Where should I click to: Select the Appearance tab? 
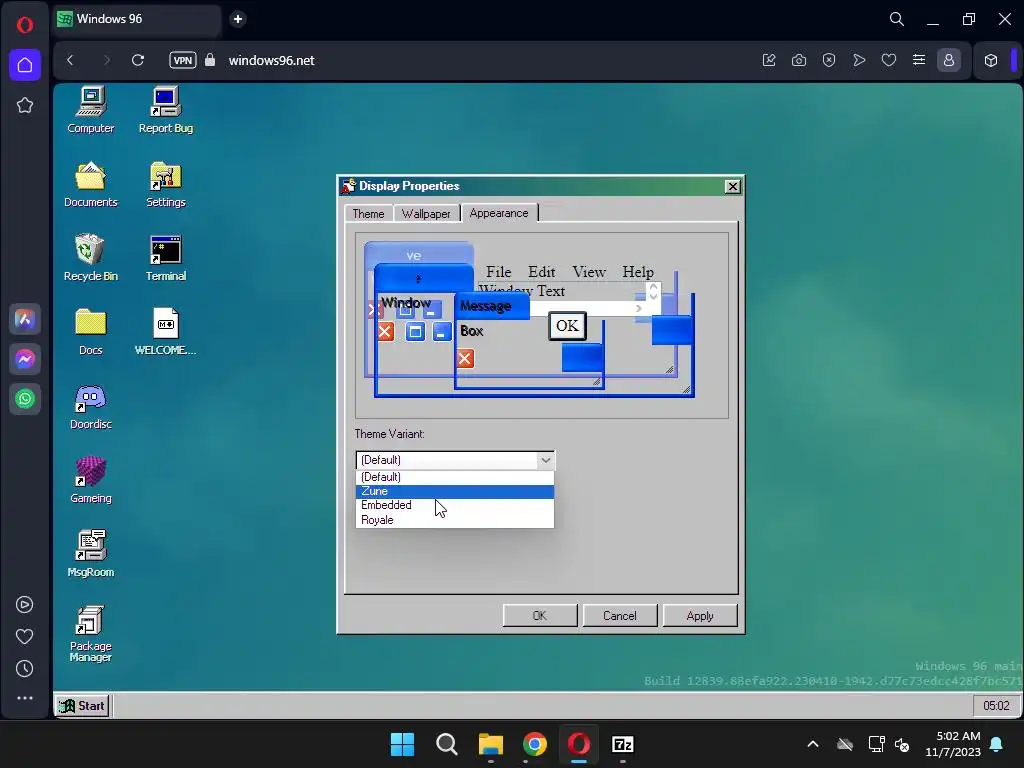point(499,213)
